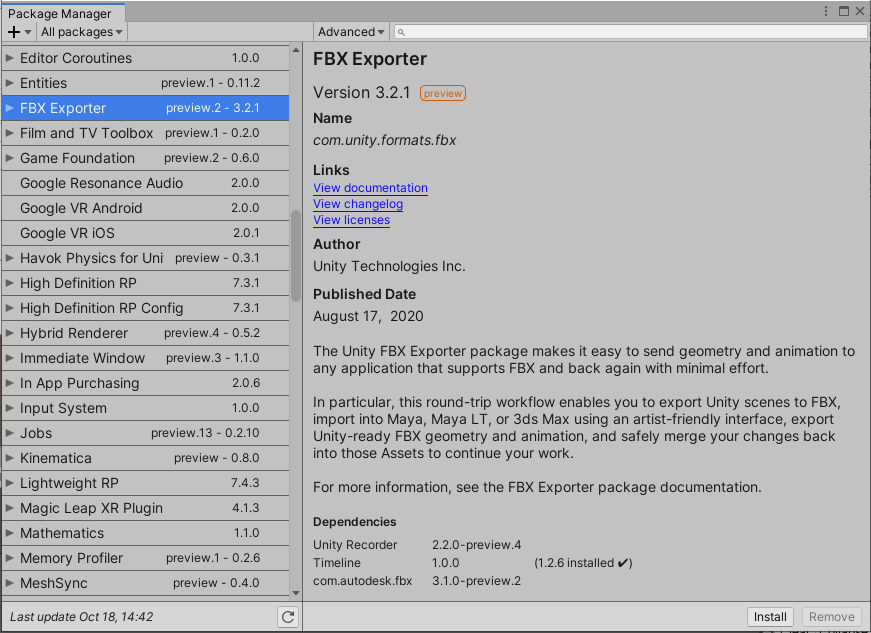Expand the FBX Exporter versions arrow
This screenshot has width=871, height=633.
click(9, 108)
